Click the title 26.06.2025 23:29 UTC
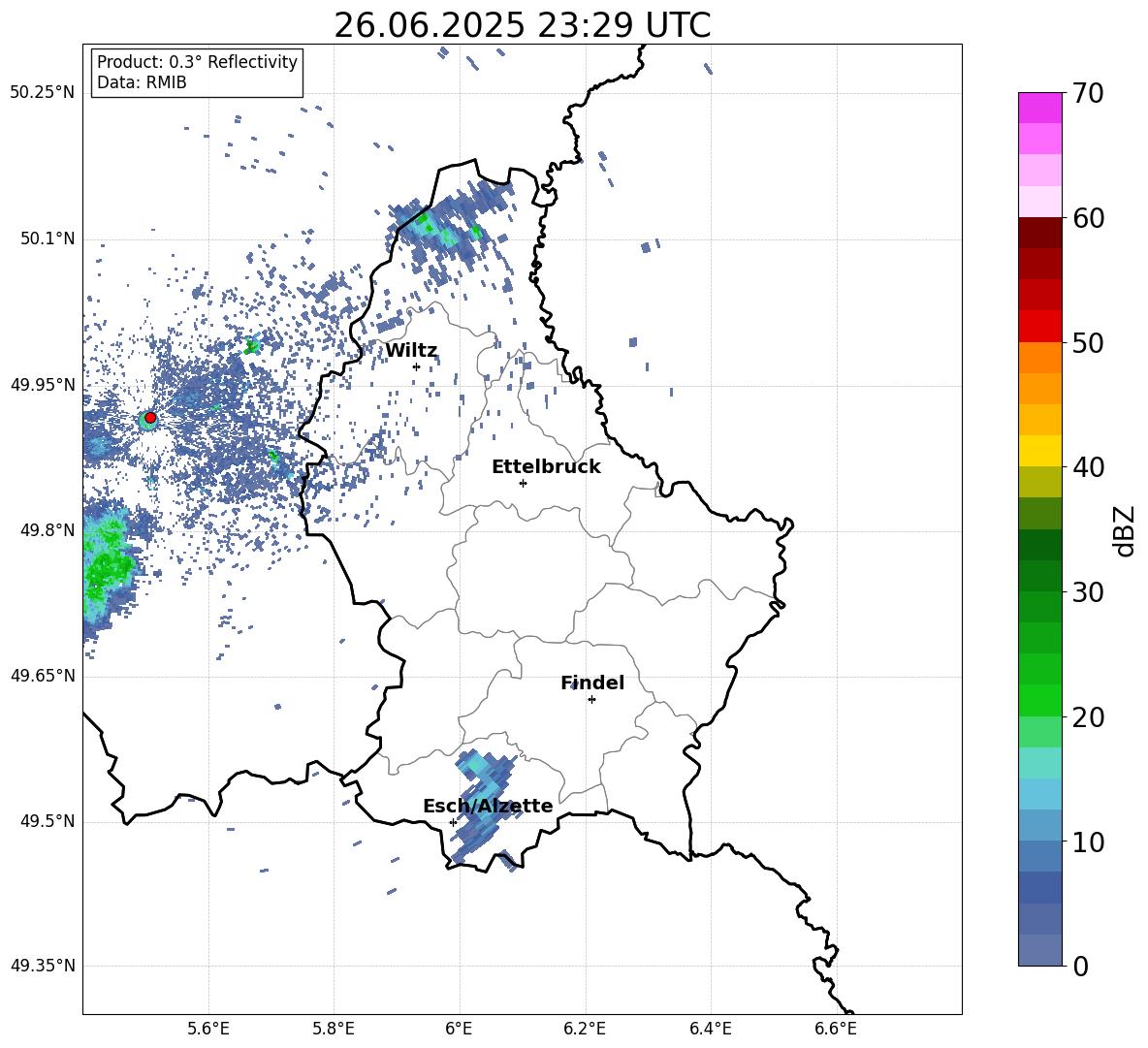 point(522,25)
